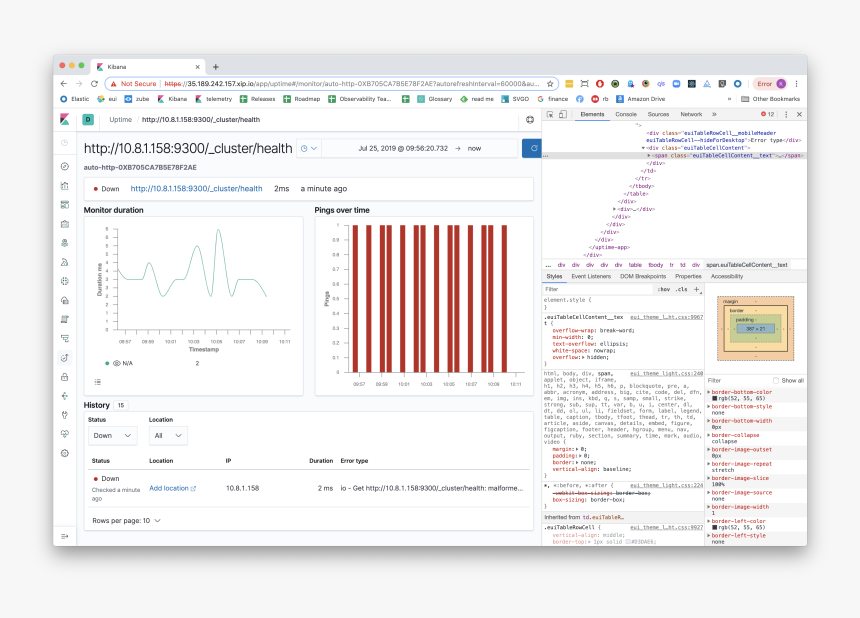Switch to the Network tab in DevTools
Screen dimensions: 860x618
691,115
